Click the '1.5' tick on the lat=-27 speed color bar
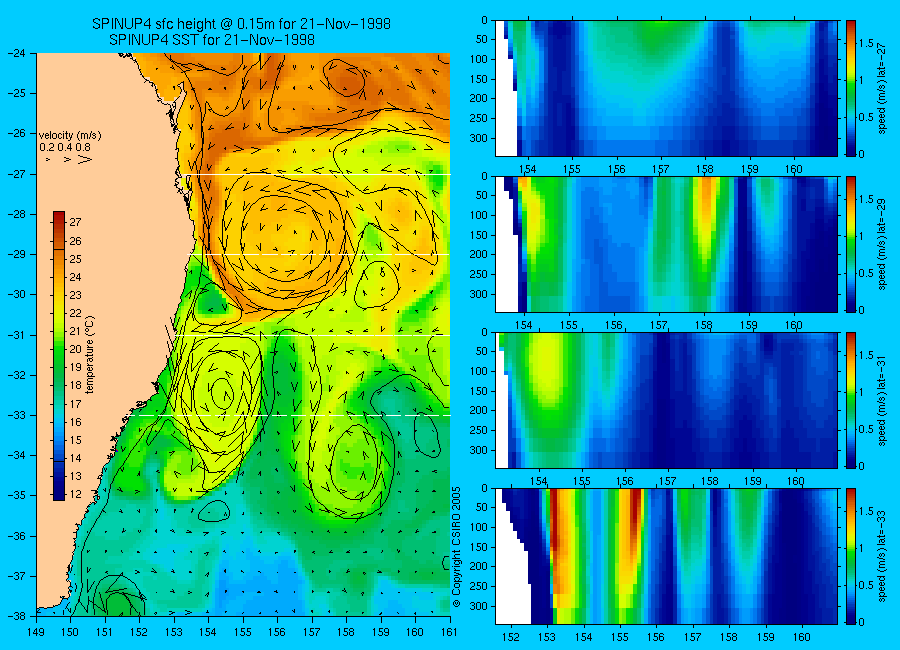The width and height of the screenshot is (900, 650). [867, 44]
